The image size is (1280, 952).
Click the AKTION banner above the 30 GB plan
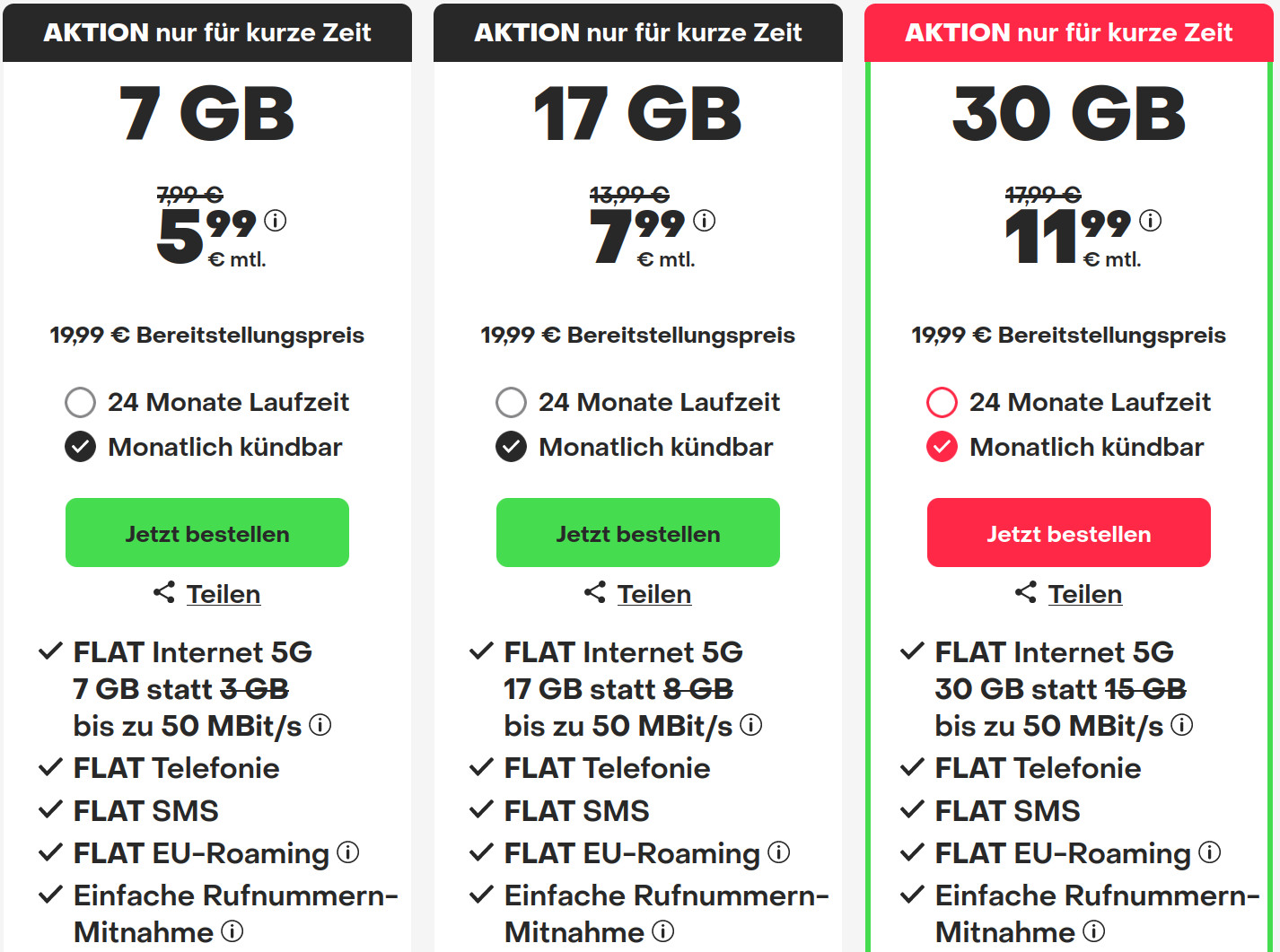[1068, 32]
